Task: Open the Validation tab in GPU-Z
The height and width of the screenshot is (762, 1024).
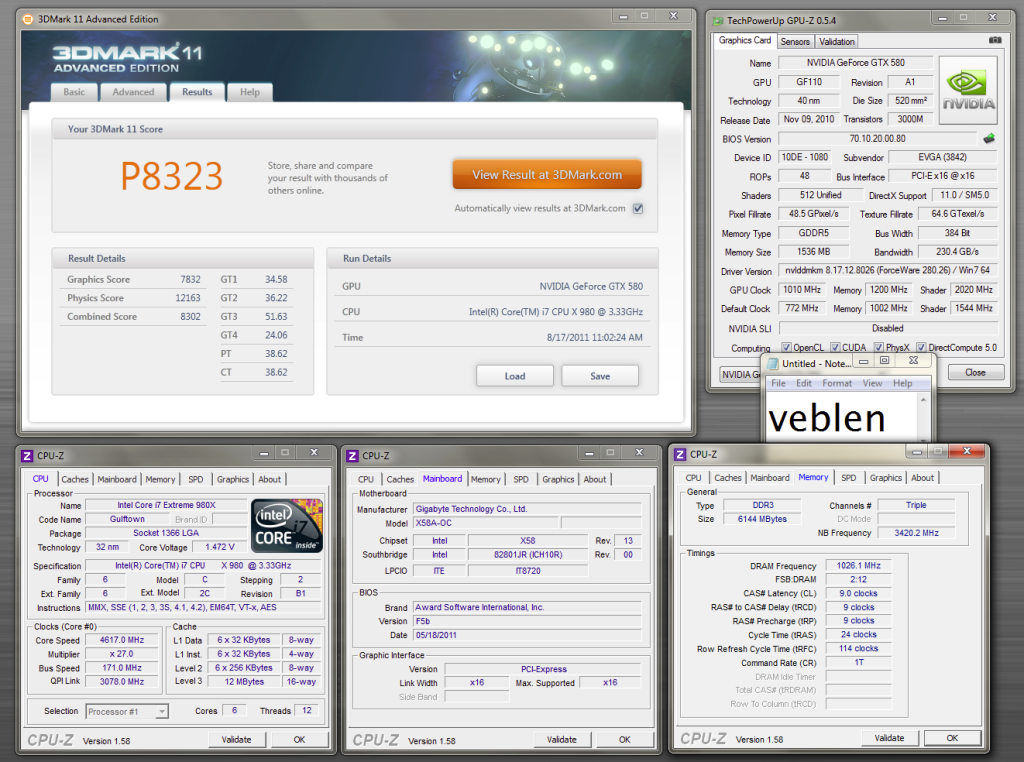Action: tap(837, 42)
